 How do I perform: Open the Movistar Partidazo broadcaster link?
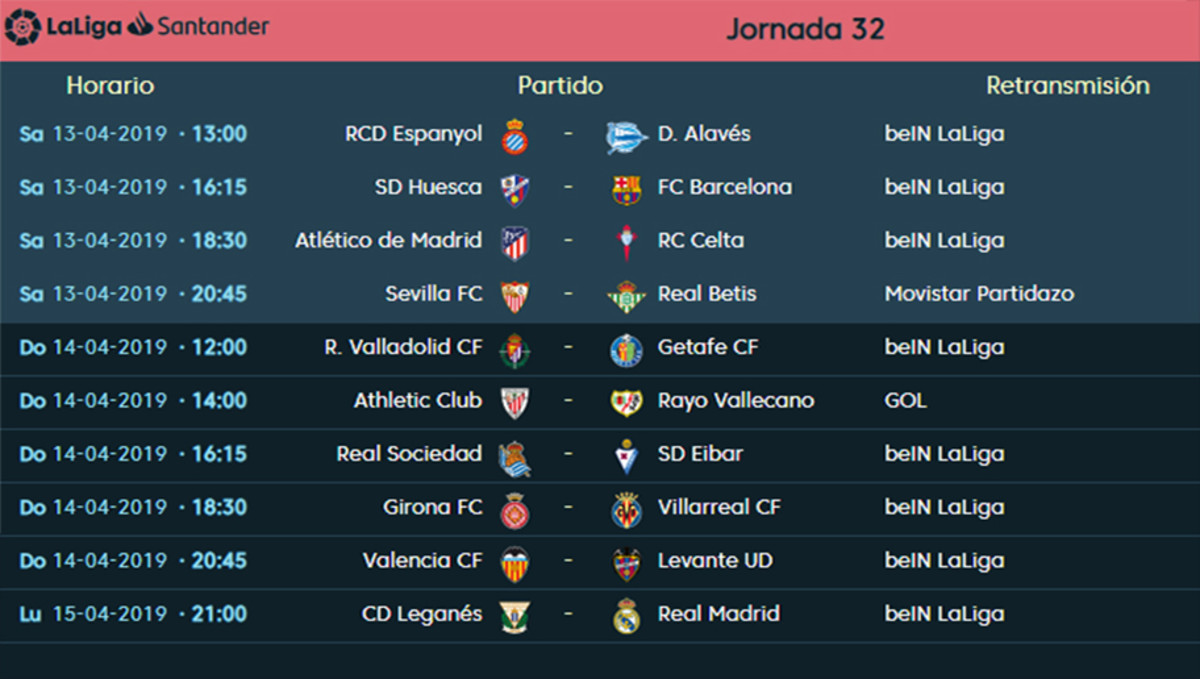tap(979, 294)
